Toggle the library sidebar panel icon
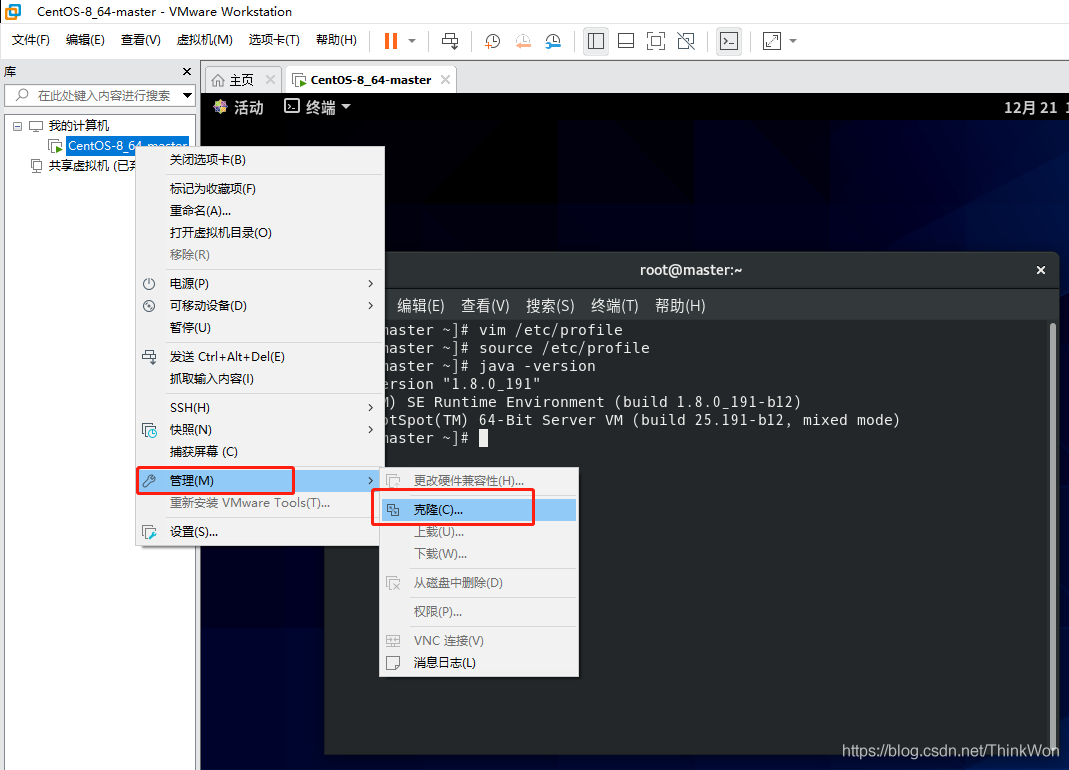 (x=596, y=41)
